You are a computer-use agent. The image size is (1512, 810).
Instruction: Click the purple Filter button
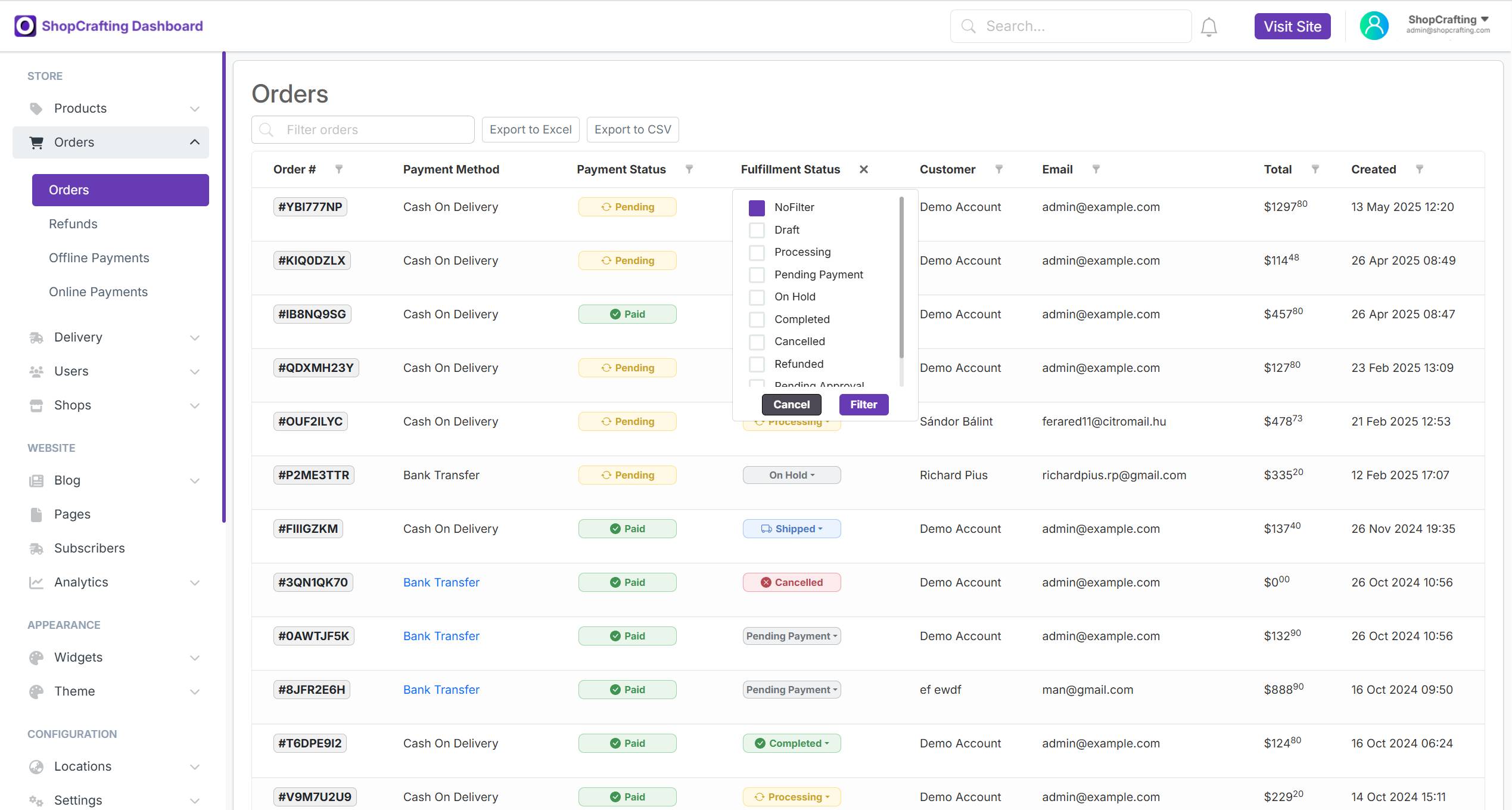[x=863, y=405]
